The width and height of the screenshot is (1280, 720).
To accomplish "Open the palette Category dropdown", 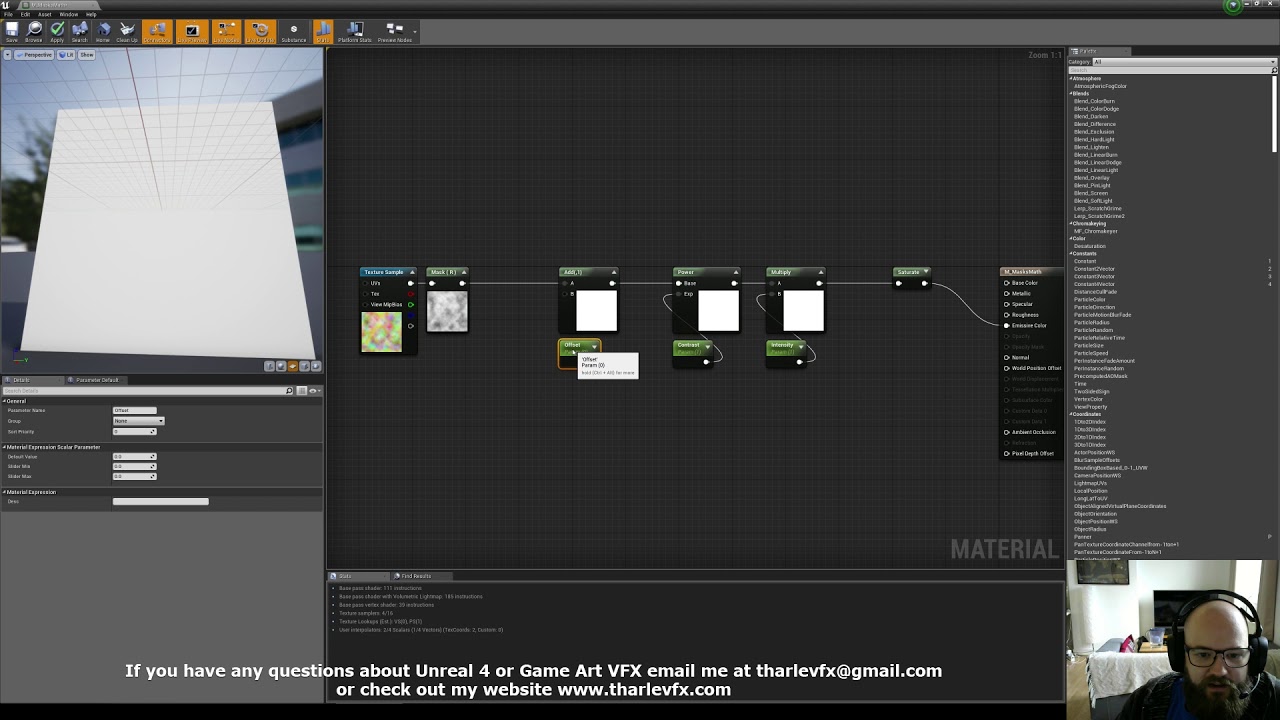I will pos(1185,62).
